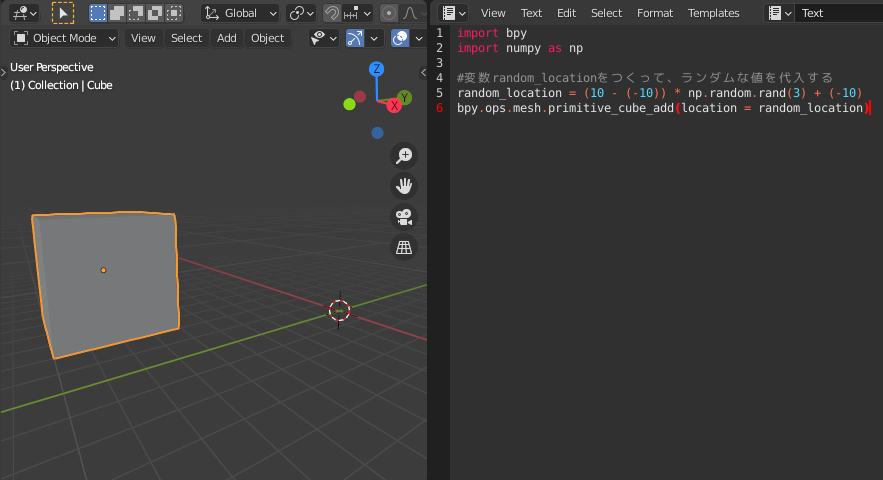Click the pan view hand icon
The height and width of the screenshot is (480, 883).
[x=404, y=186]
